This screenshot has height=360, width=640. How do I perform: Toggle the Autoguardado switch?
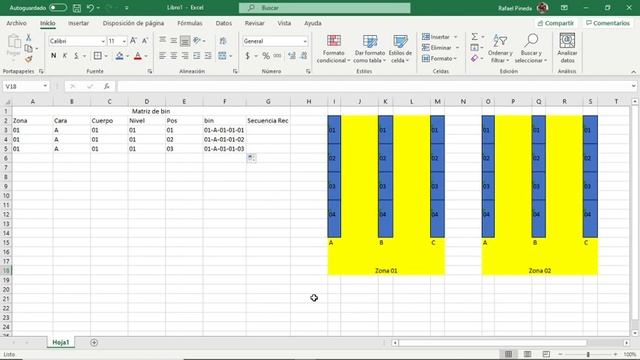[x=58, y=8]
